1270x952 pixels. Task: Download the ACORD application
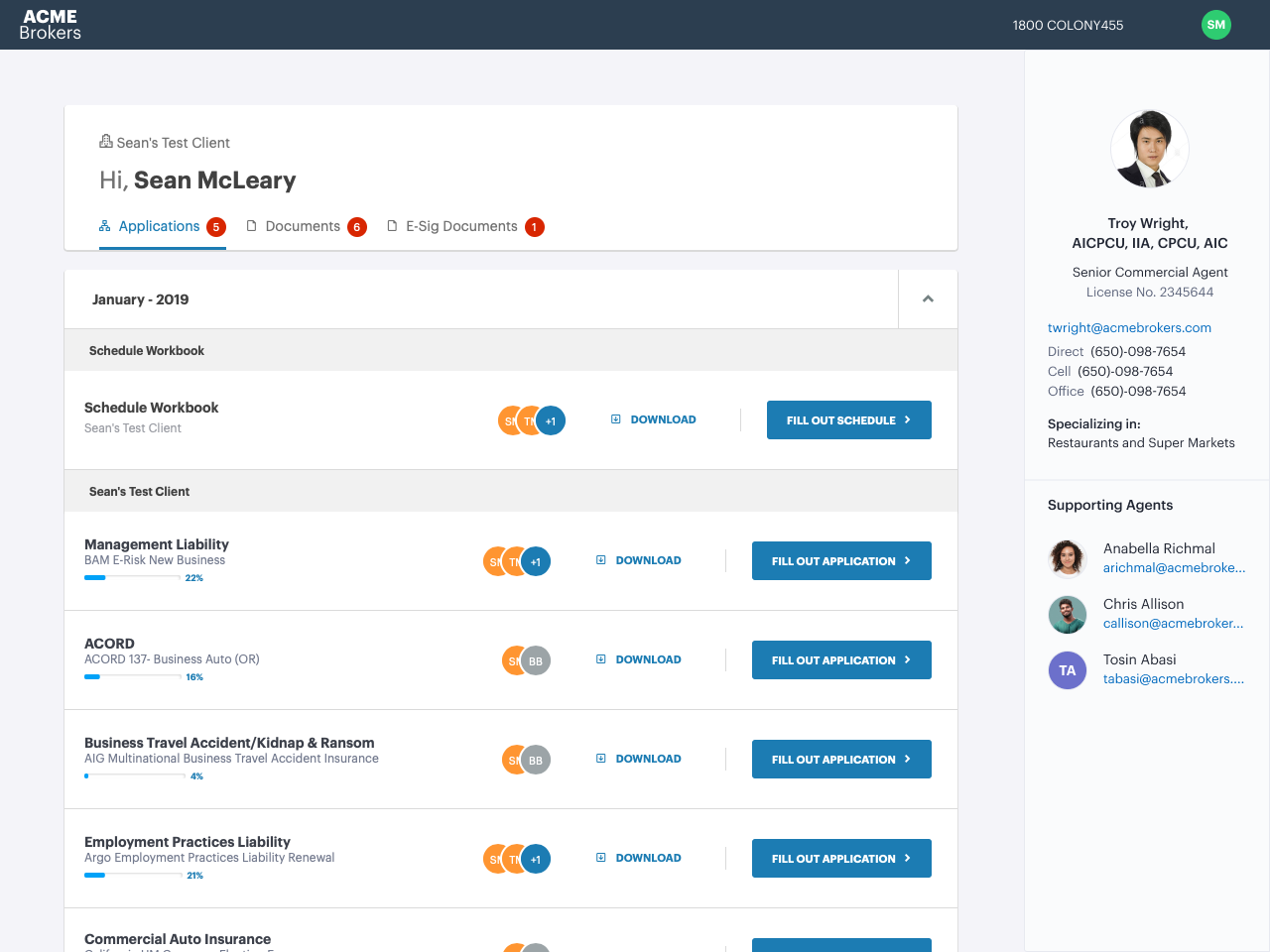(x=639, y=659)
